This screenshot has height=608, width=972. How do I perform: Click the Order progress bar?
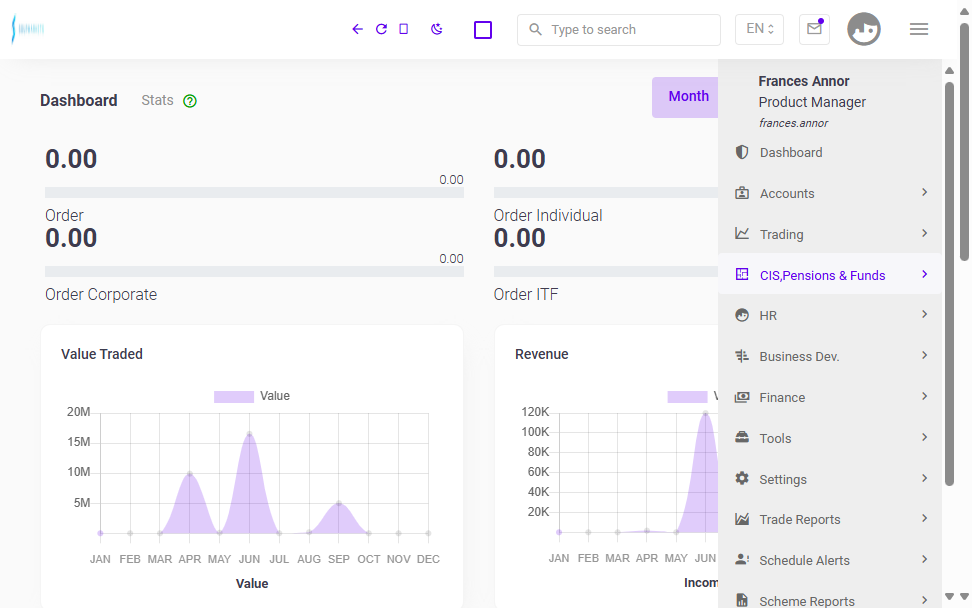(x=254, y=193)
